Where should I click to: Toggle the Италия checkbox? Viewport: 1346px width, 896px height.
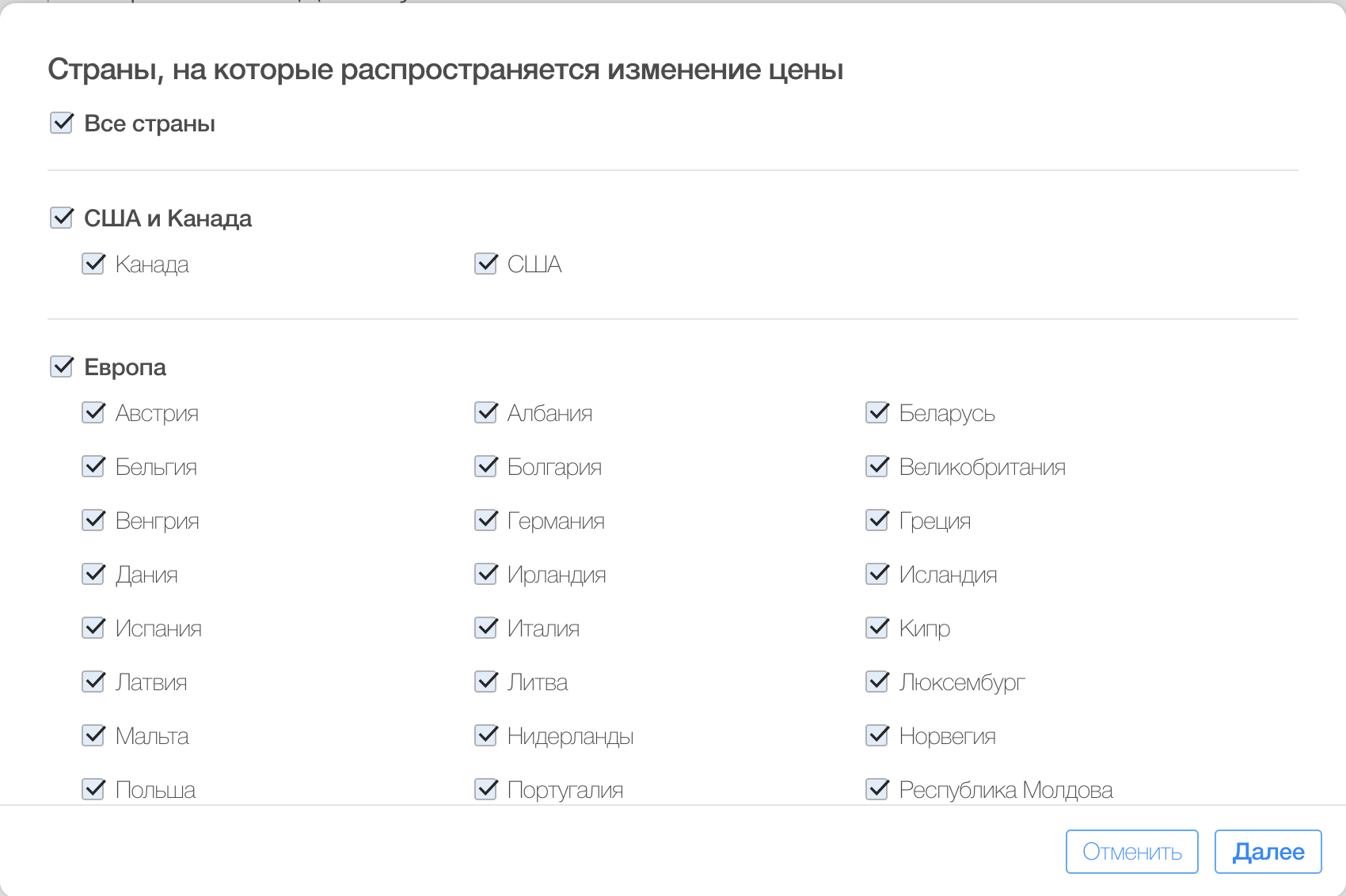click(485, 627)
